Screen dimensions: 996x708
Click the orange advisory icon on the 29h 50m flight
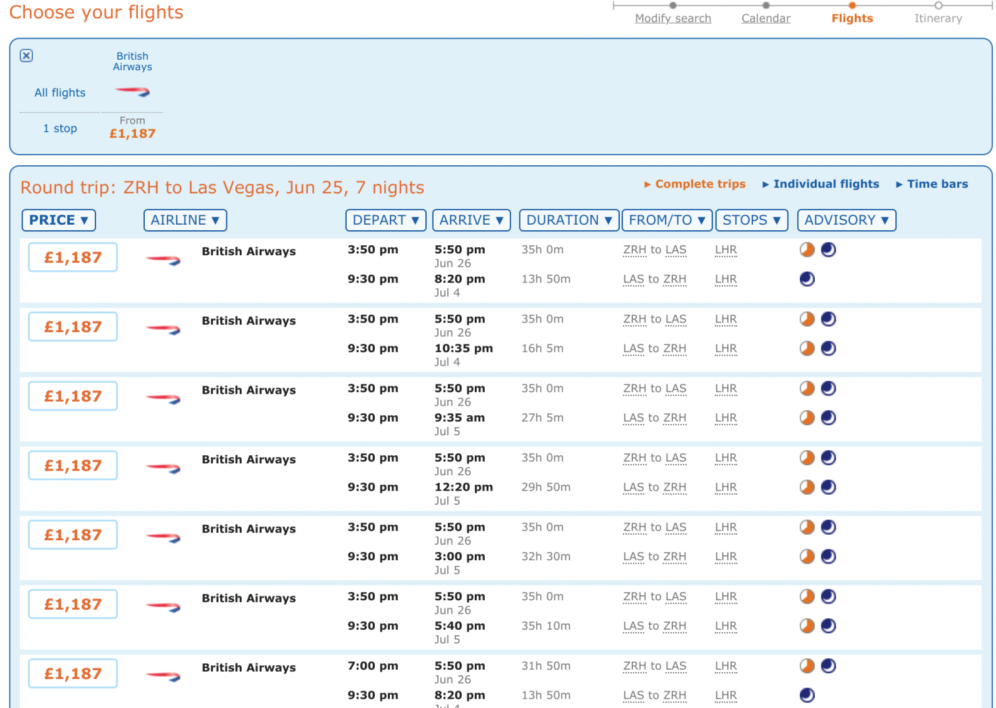807,487
